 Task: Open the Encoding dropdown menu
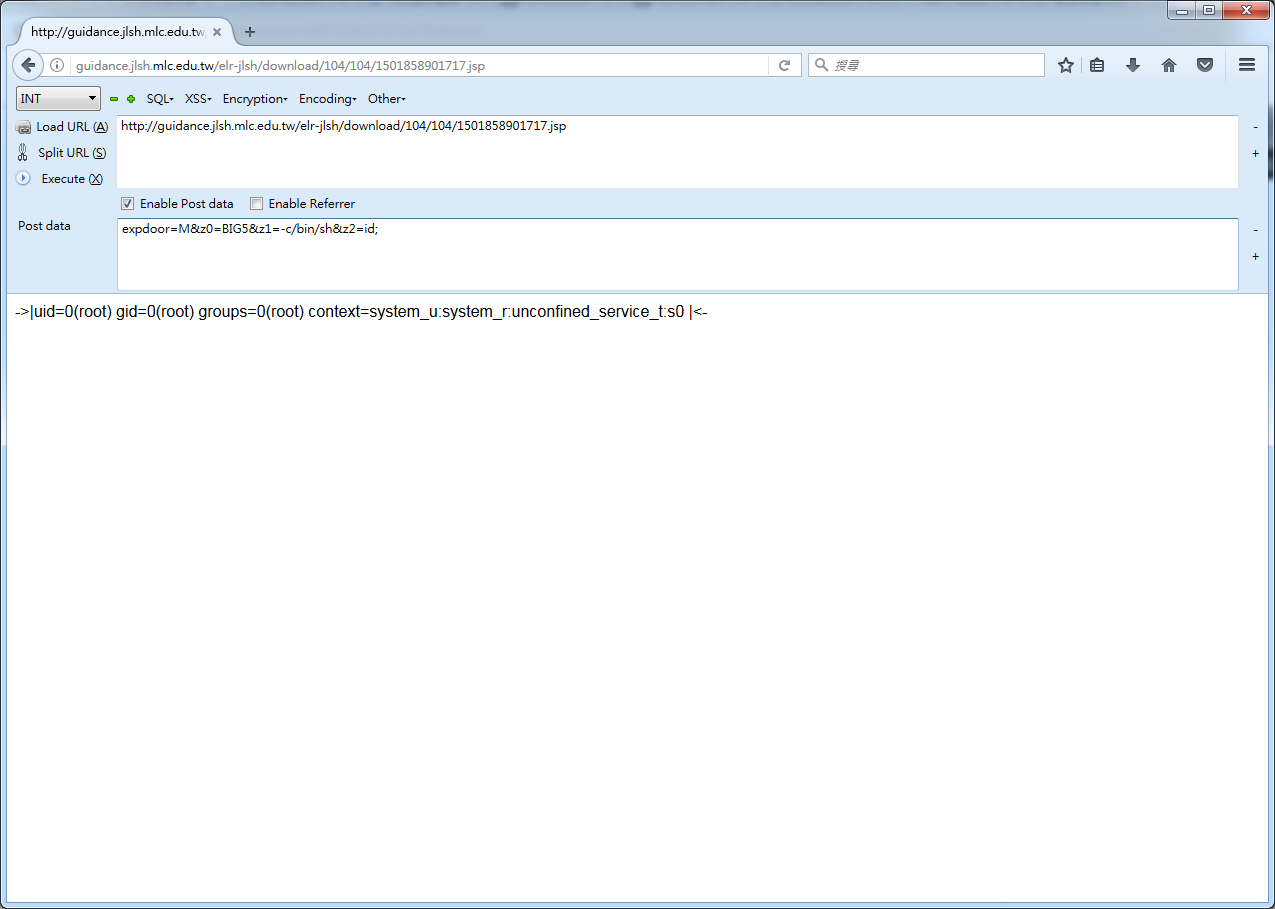[x=328, y=99]
